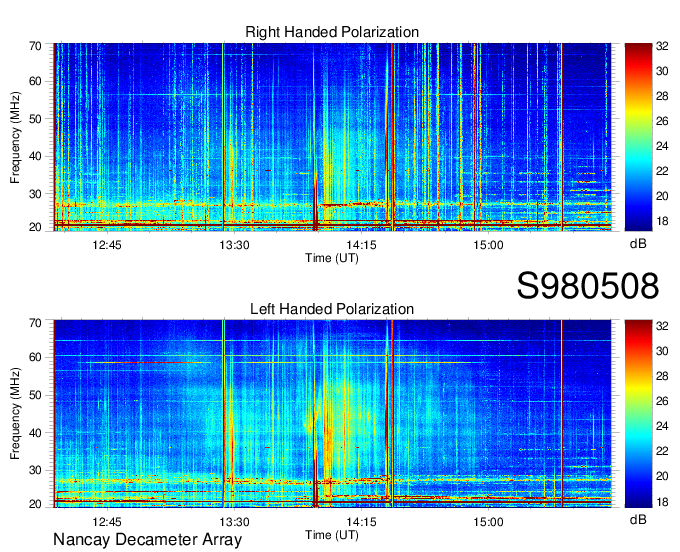Click the dB label under Right Handed color bar

coord(638,244)
